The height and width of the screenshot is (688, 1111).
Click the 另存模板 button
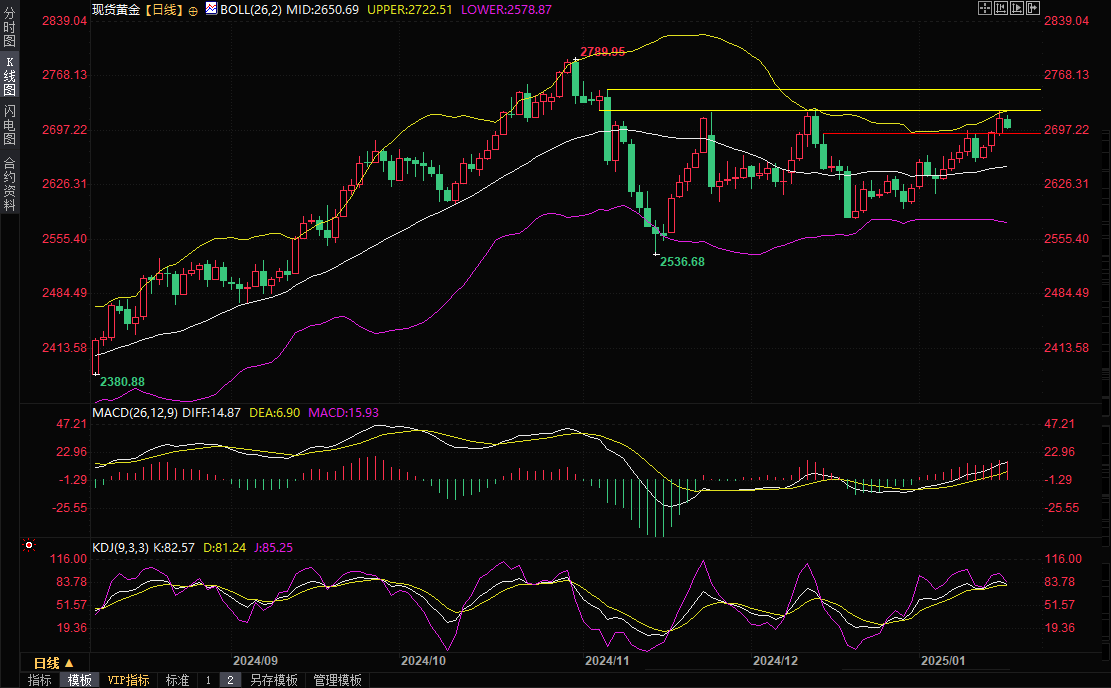pos(273,680)
